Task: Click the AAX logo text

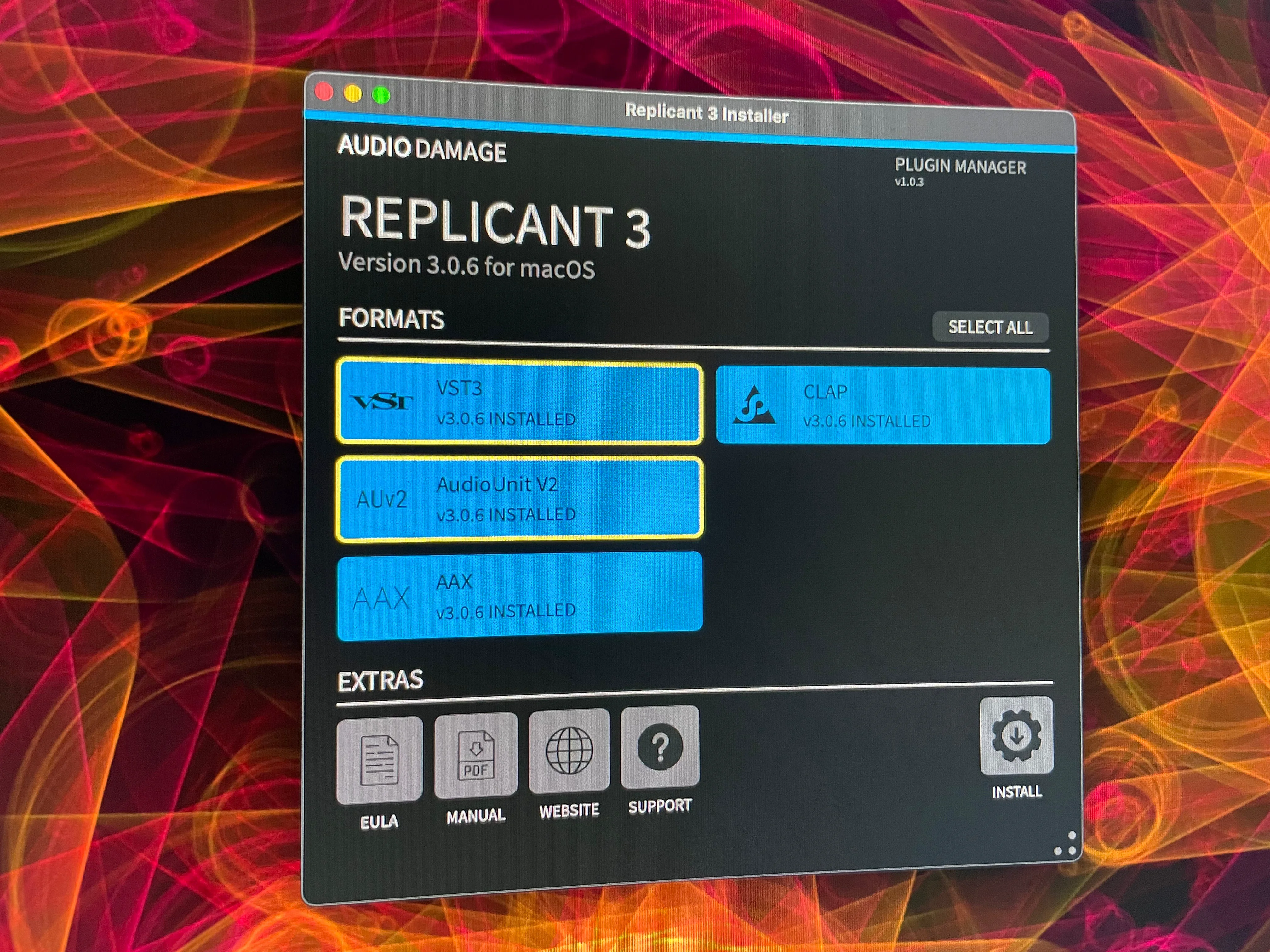Action: tap(381, 598)
